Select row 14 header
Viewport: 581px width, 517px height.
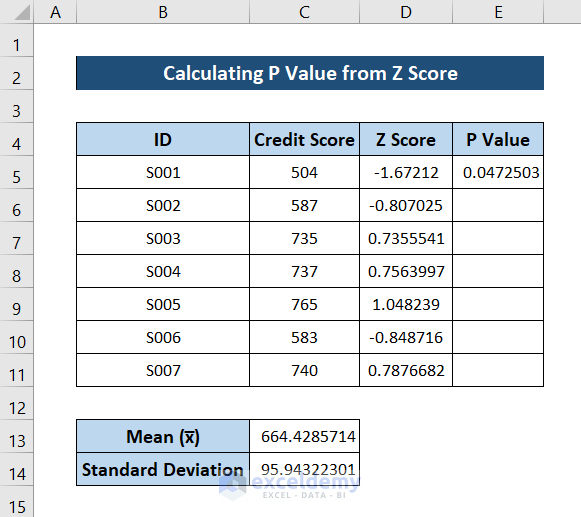(x=16, y=469)
